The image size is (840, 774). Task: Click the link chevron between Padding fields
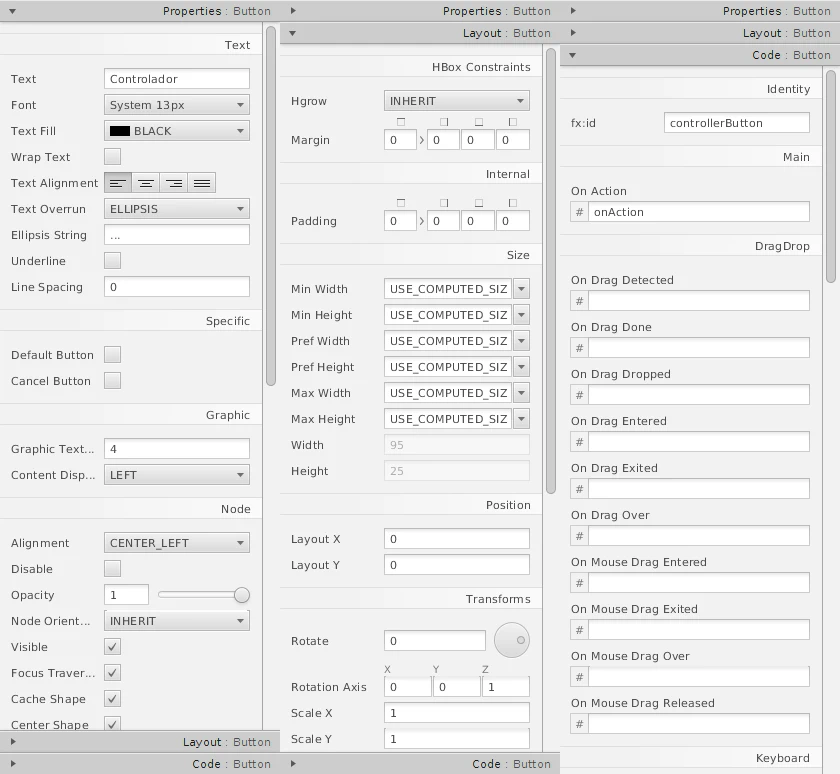(422, 222)
